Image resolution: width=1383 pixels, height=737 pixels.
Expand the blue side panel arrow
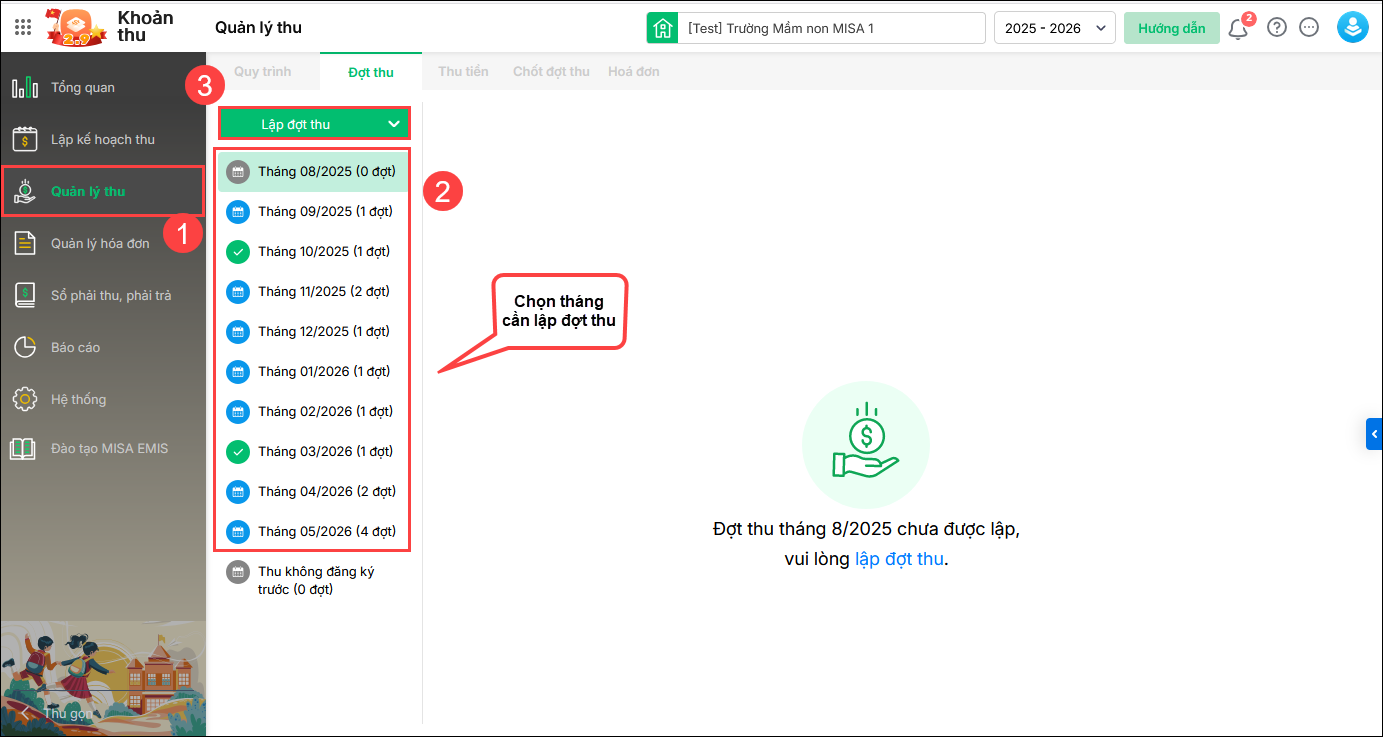[x=1375, y=434]
